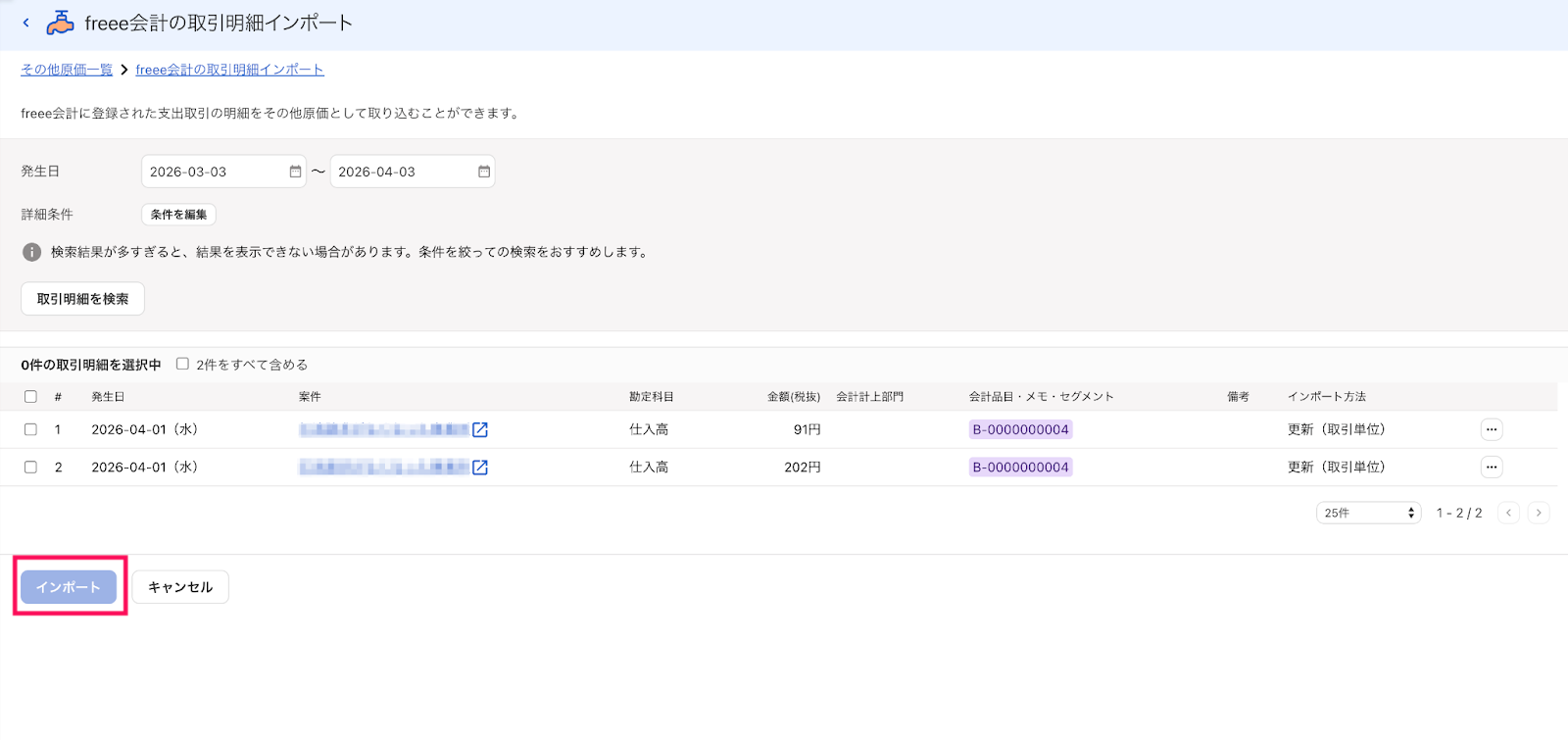Image resolution: width=1568 pixels, height=740 pixels.
Task: Click pagination text 1 - 2 / 2
Action: click(x=1459, y=513)
